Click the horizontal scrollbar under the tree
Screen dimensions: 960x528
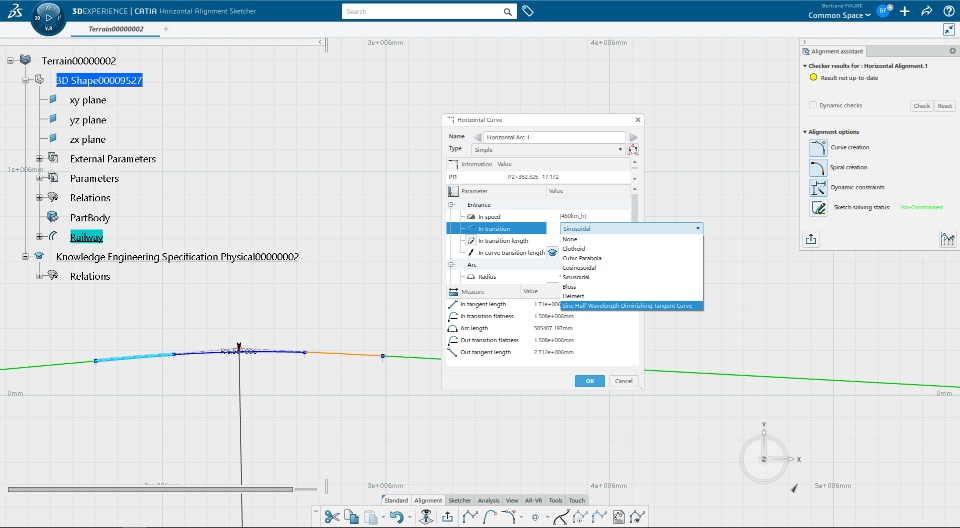151,489
